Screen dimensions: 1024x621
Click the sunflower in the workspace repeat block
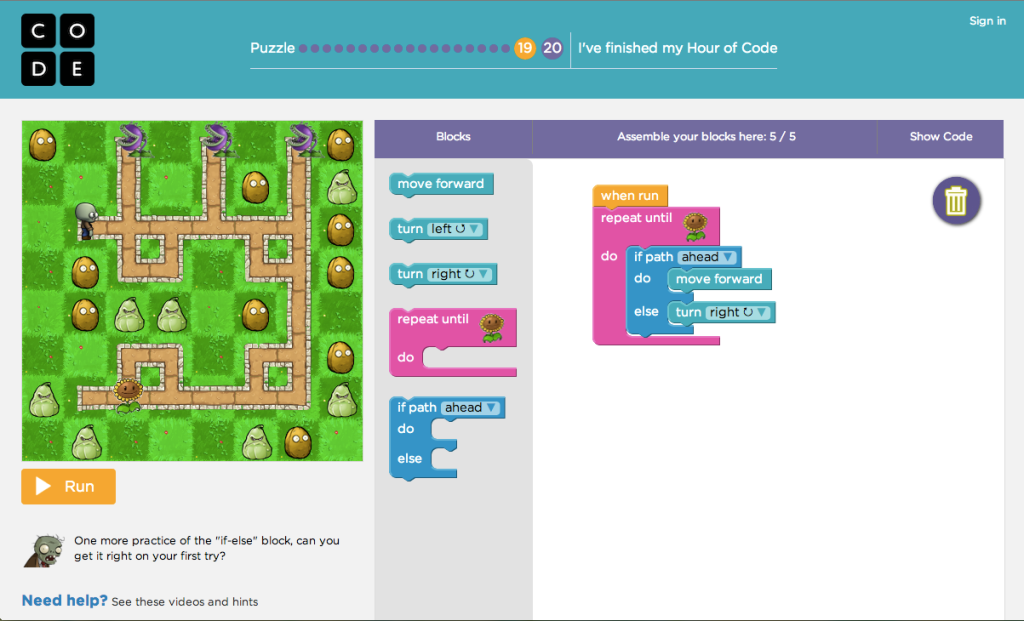[695, 224]
